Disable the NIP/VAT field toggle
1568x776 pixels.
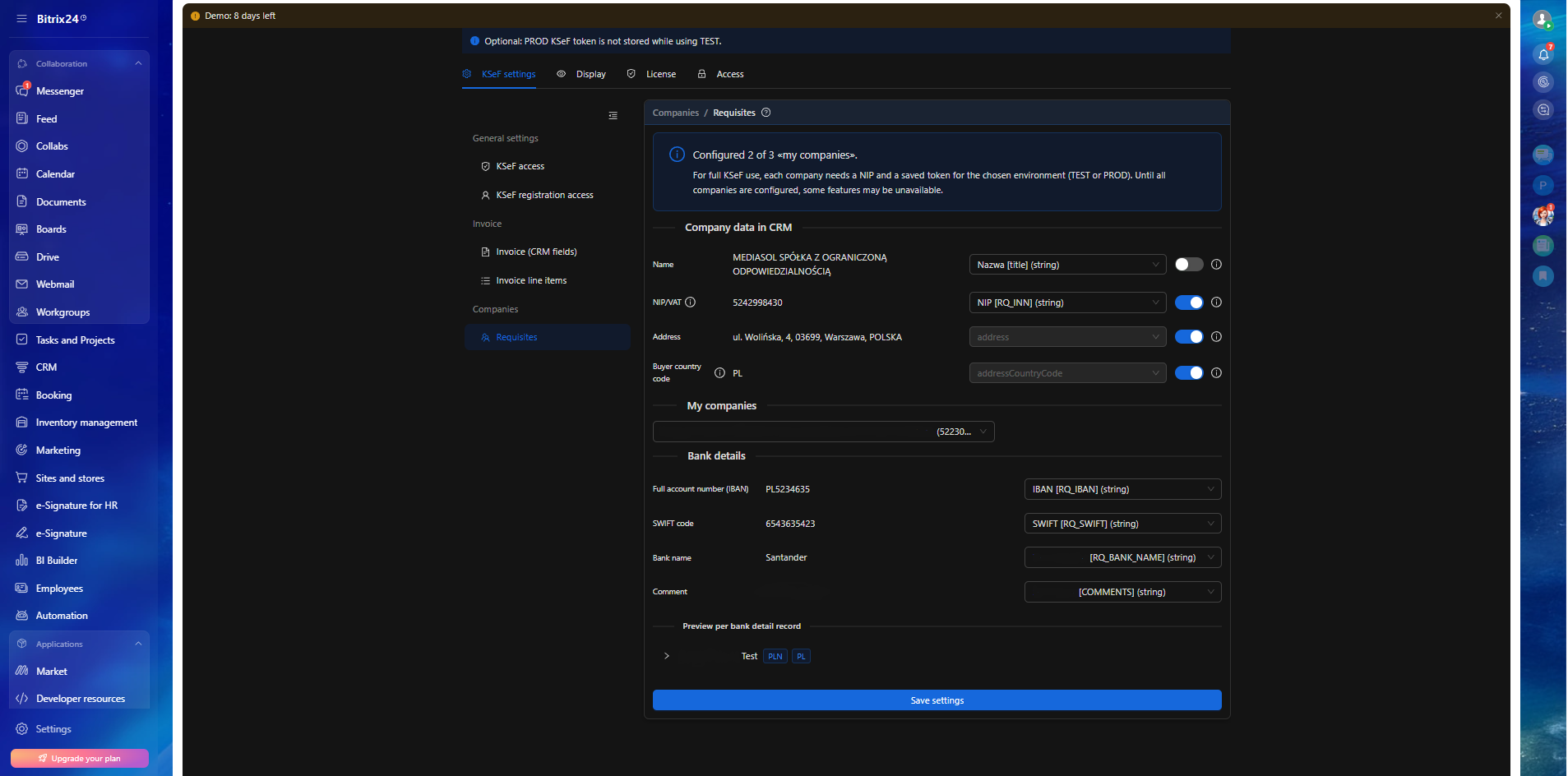point(1188,303)
